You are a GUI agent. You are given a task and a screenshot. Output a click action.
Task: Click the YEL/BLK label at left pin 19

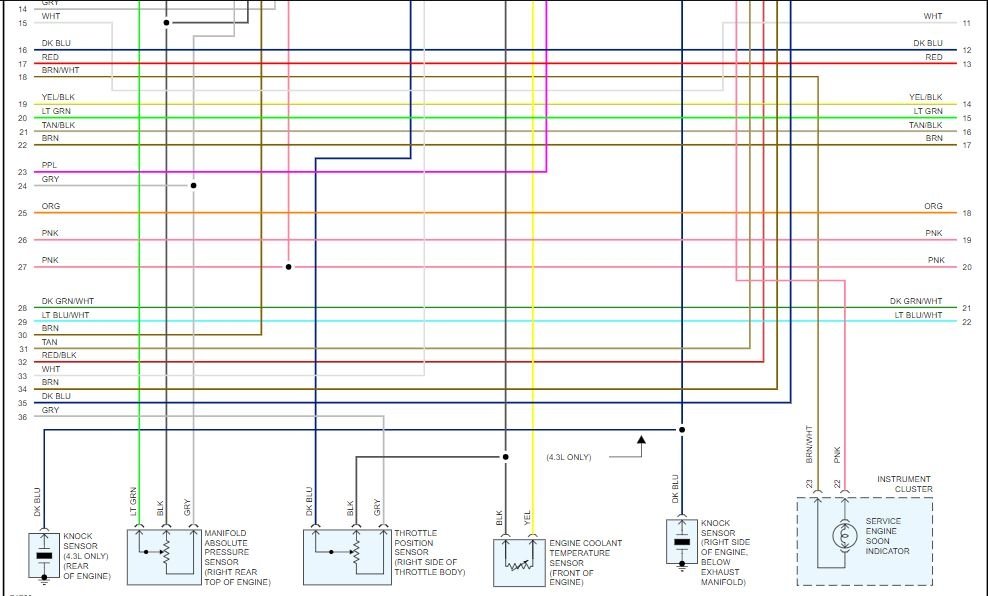click(58, 97)
